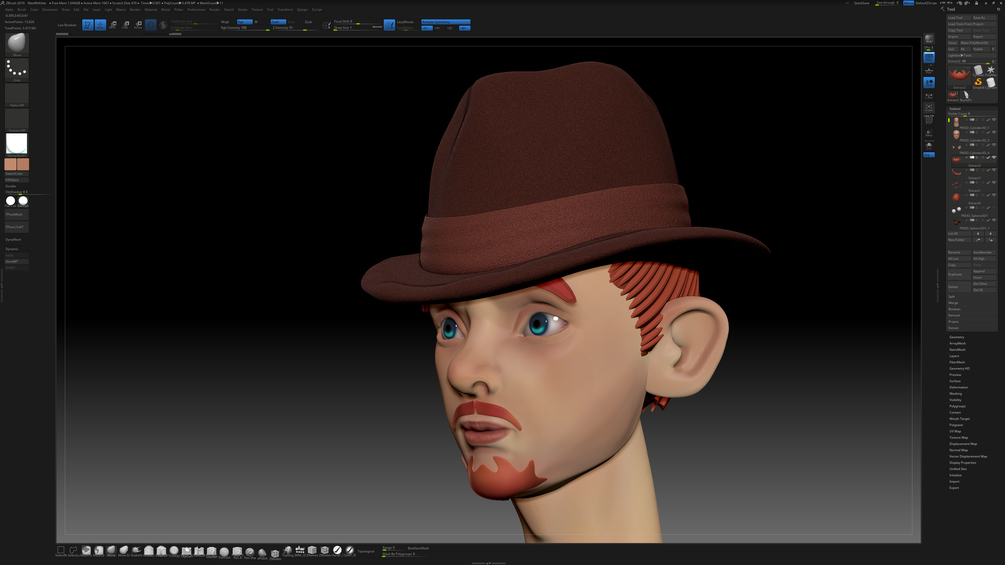Open the Dots stroke type selector
Image resolution: width=1005 pixels, height=565 pixels.
17,69
